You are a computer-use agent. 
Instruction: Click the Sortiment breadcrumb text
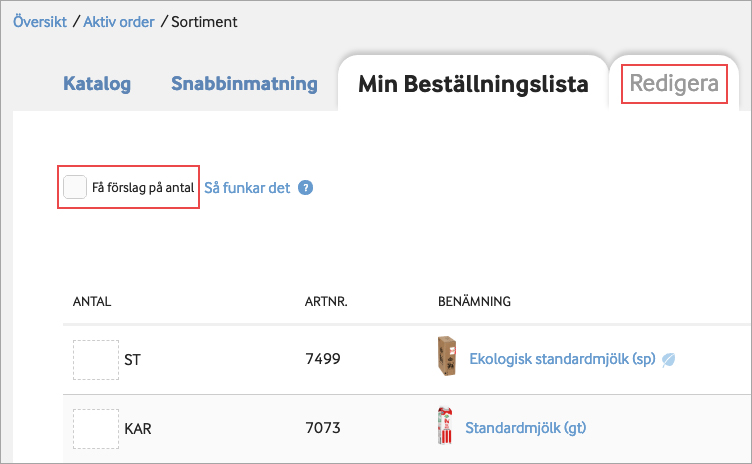(204, 21)
